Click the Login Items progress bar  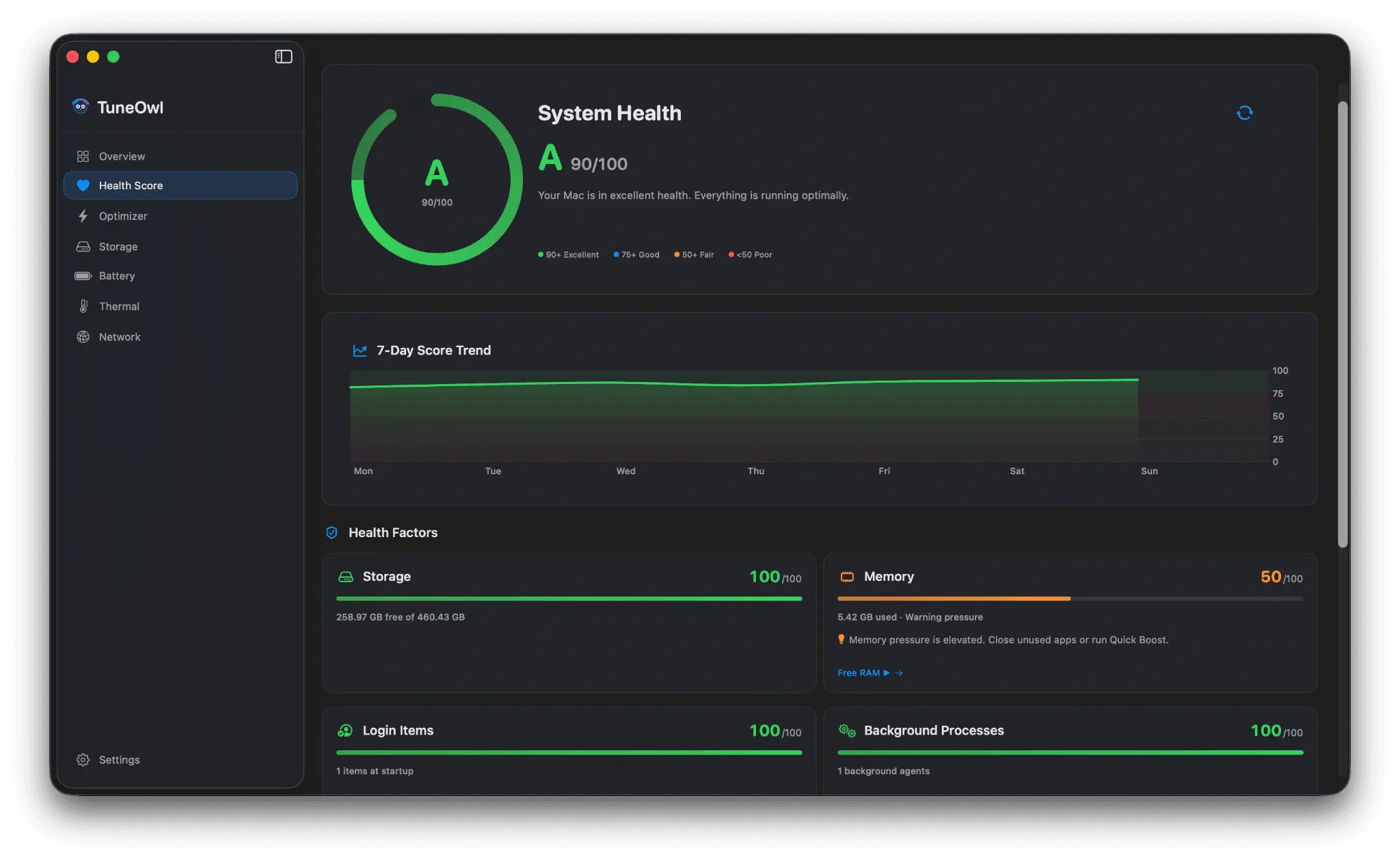click(569, 752)
